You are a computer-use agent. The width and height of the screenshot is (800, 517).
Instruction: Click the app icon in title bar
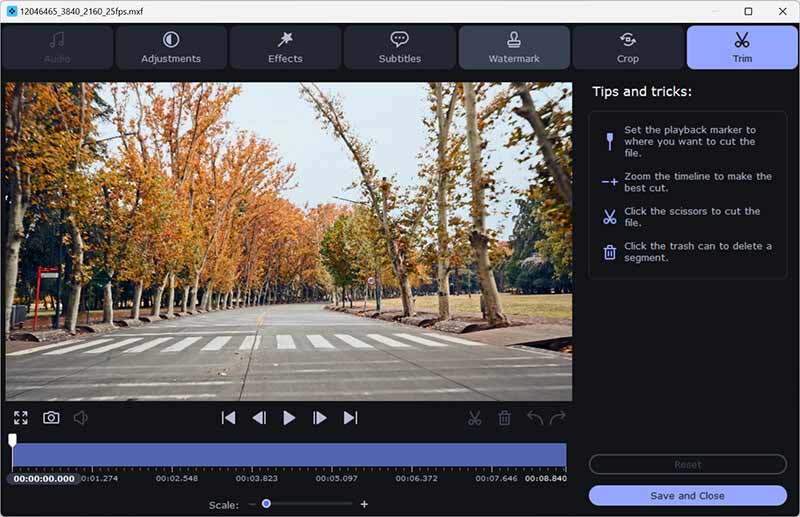click(12, 11)
